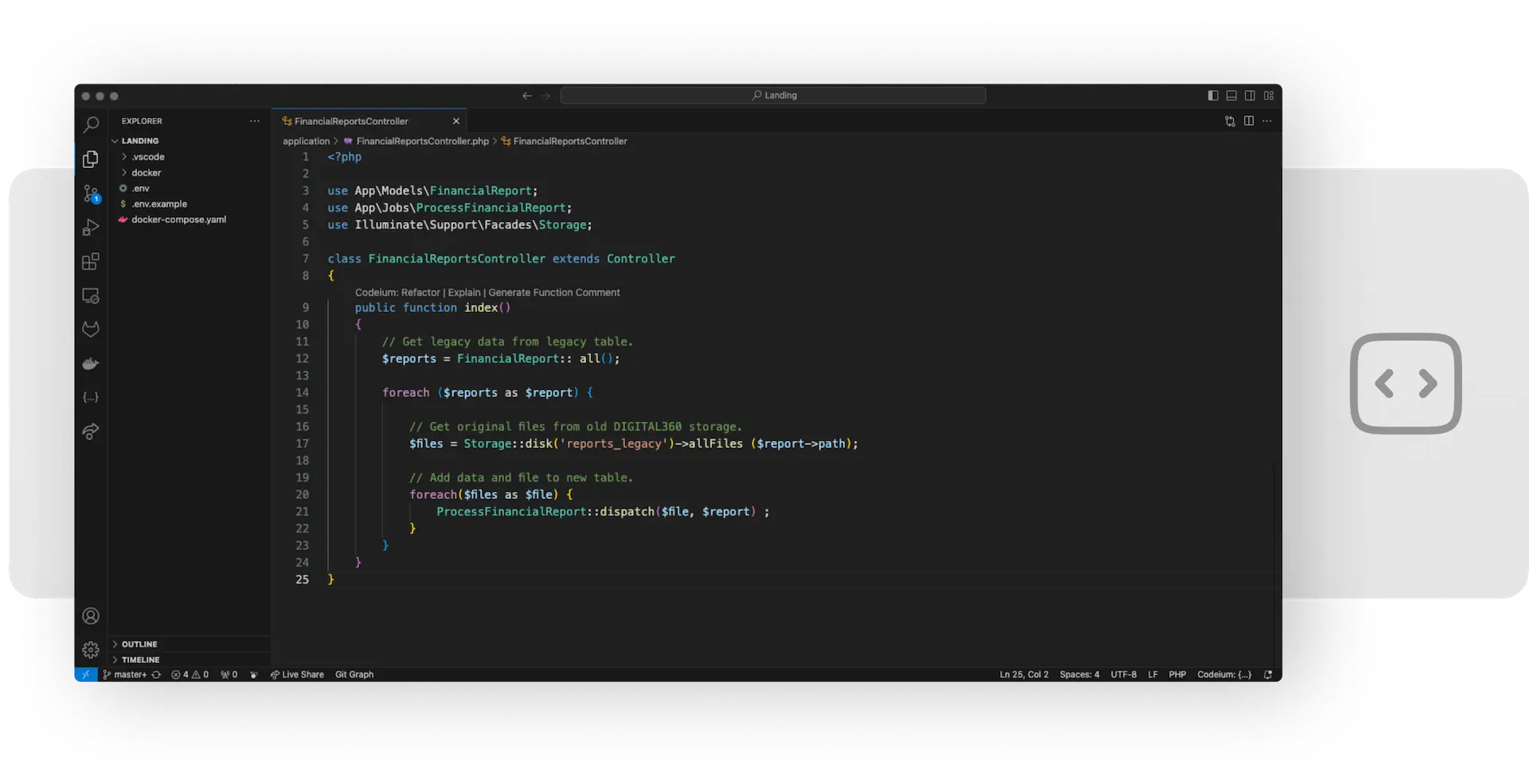The image size is (1529, 784).
Task: Open the Search view in activity bar
Action: coord(91,125)
